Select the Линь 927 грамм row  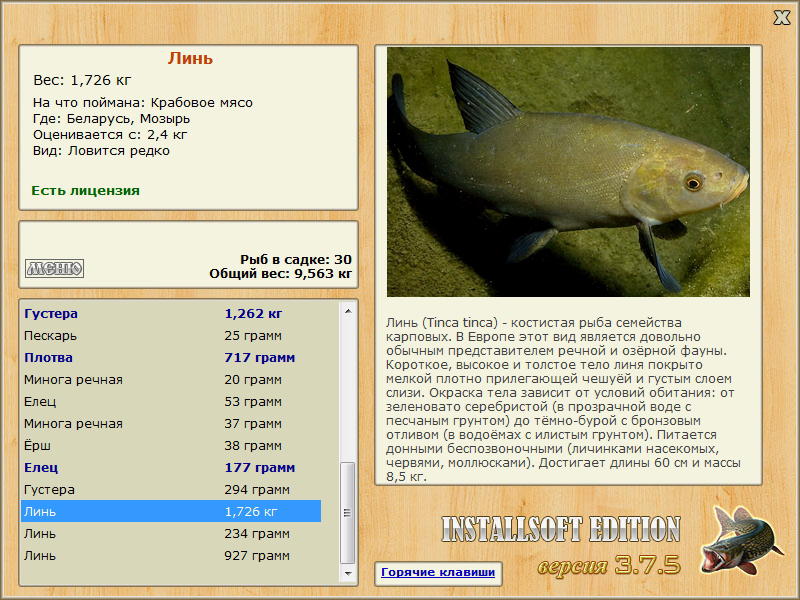click(171, 555)
